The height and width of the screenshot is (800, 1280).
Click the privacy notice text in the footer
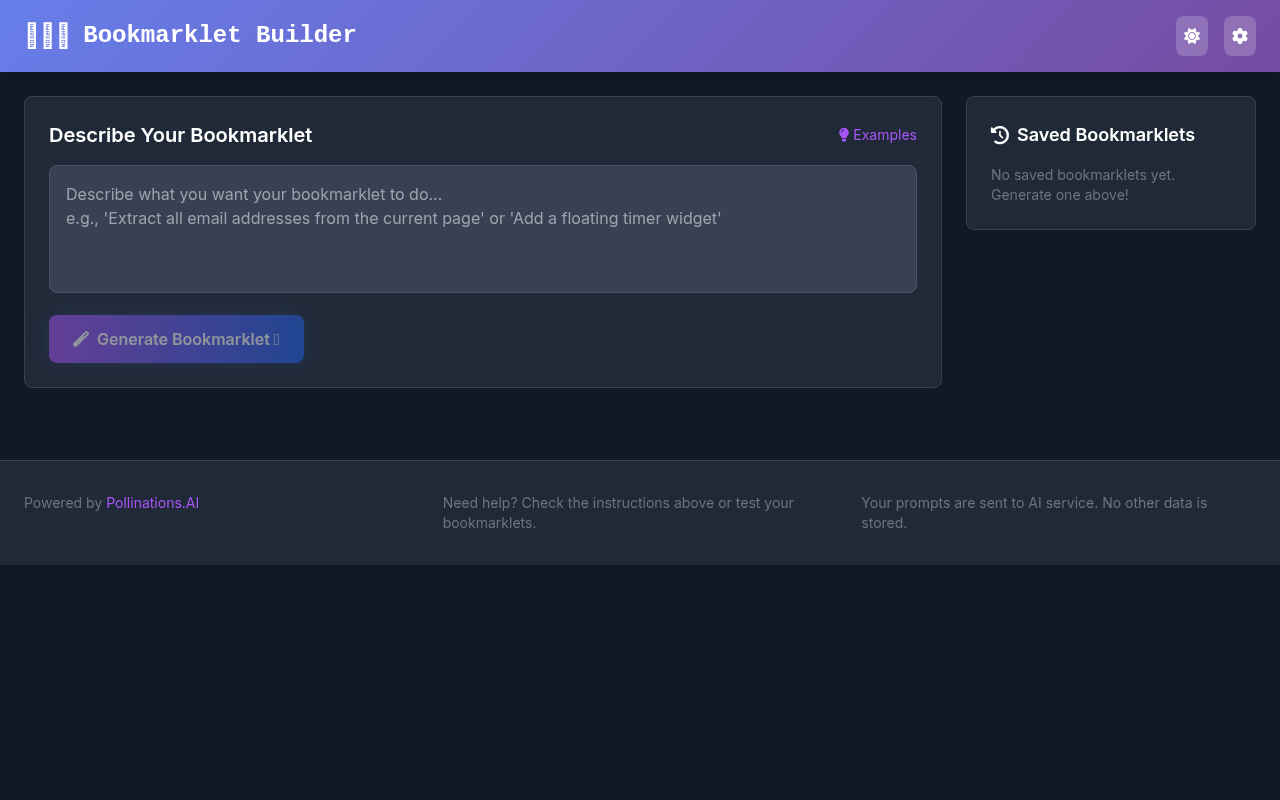1034,512
